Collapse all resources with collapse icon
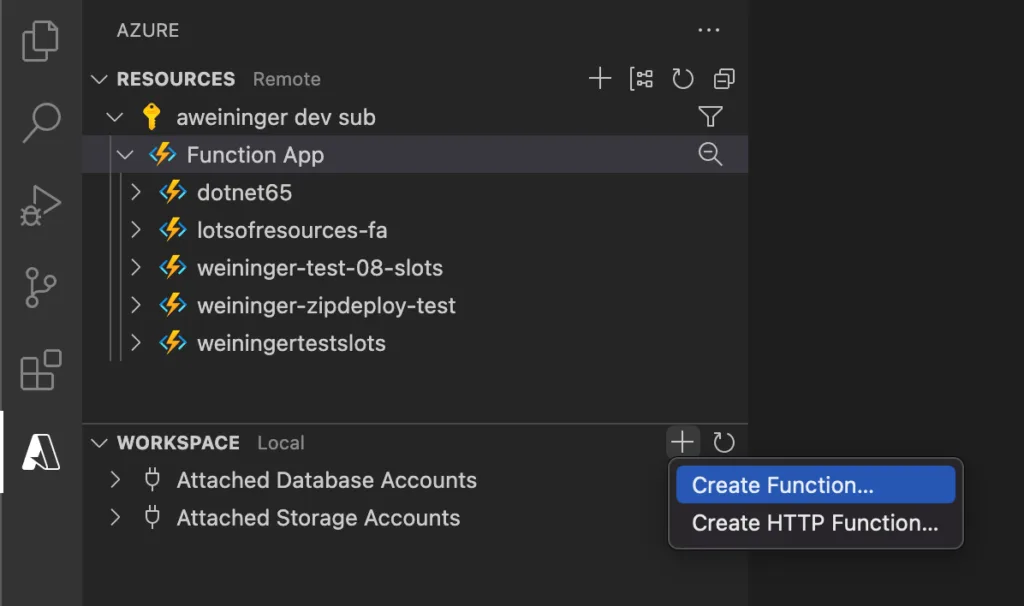Viewport: 1024px width, 606px height. [x=724, y=79]
